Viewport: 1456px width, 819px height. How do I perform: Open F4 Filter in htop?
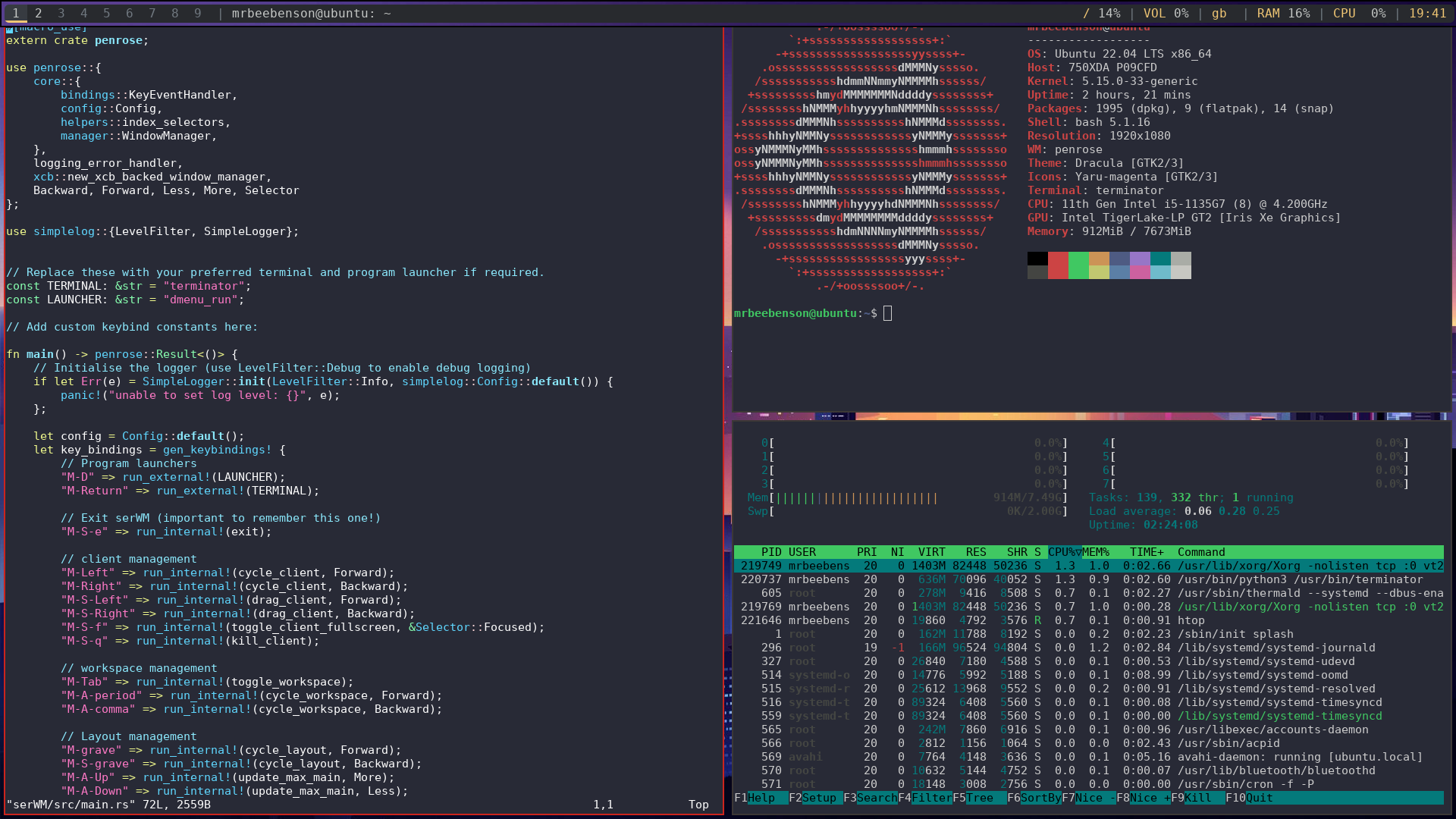coord(930,798)
